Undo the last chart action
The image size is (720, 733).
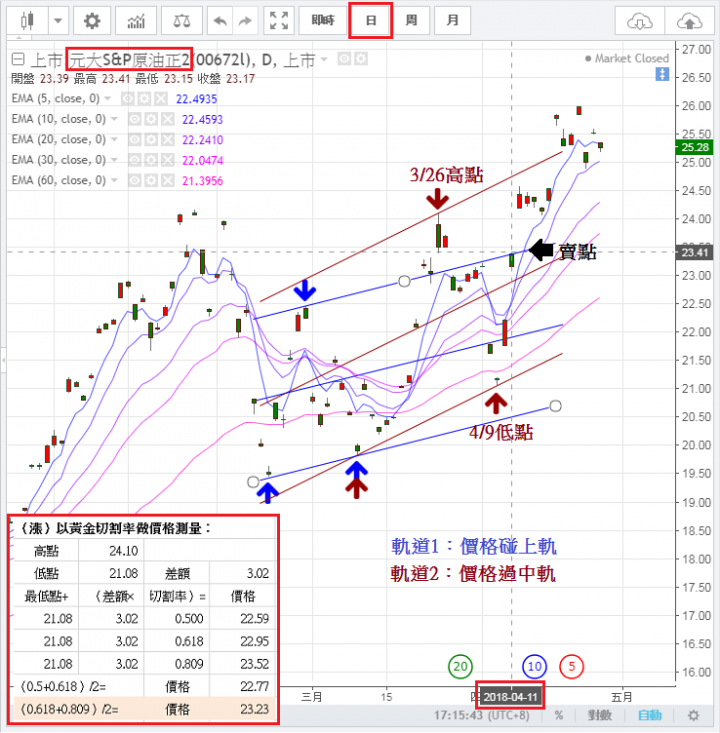coord(220,21)
